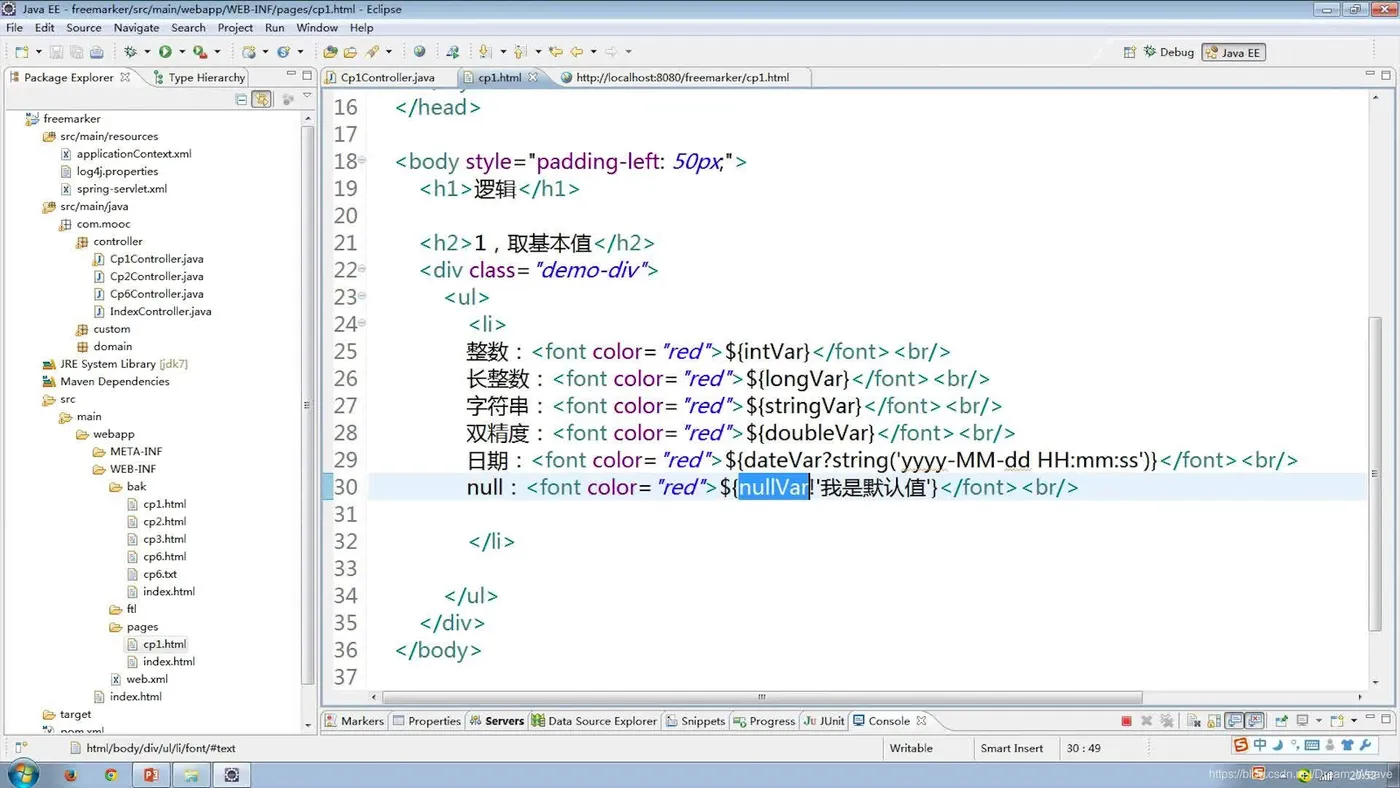1400x788 pixels.
Task: Start the Debug (bug) toolbar icon
Action: pos(130,52)
